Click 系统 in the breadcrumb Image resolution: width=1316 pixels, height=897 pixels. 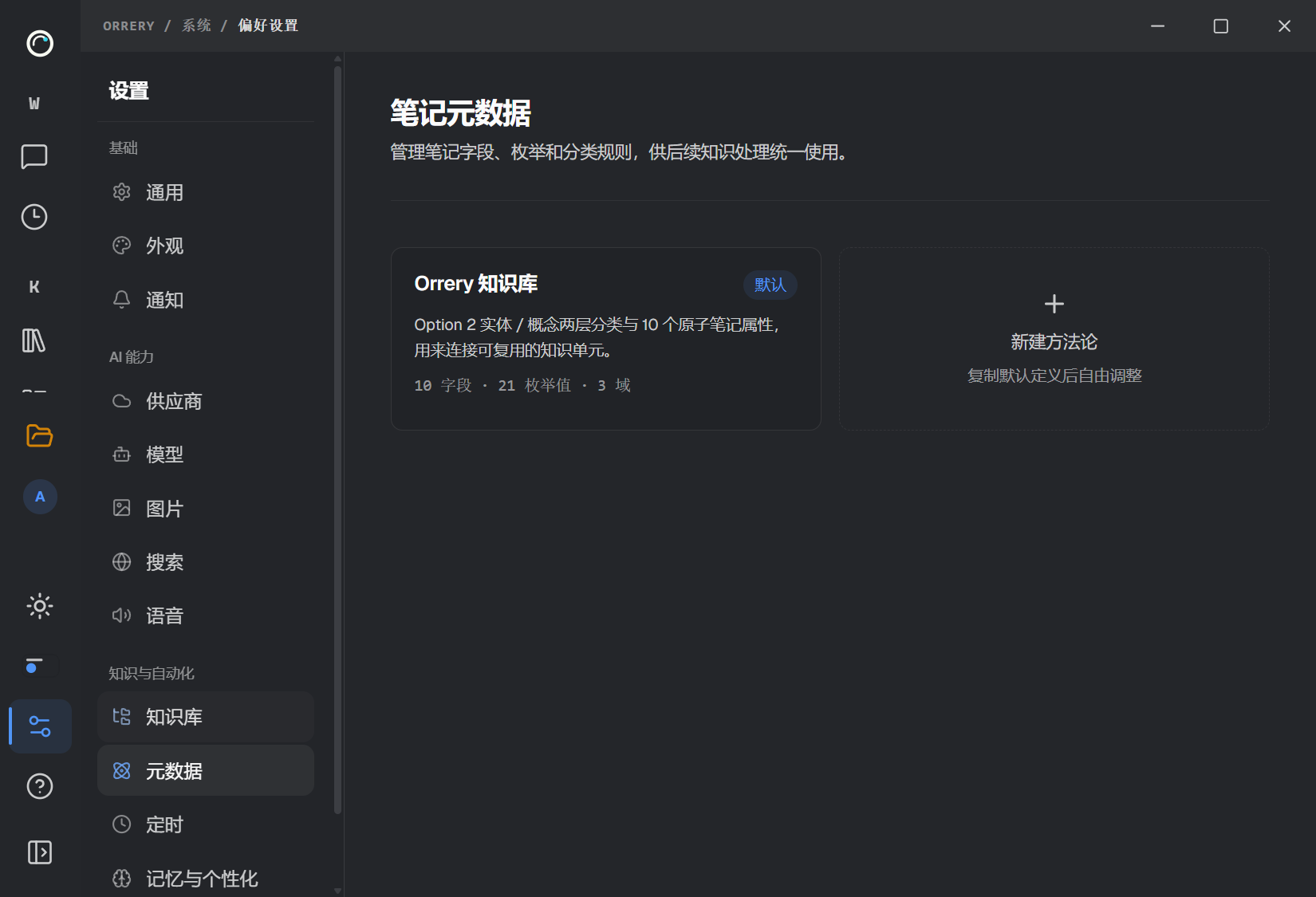pos(196,26)
